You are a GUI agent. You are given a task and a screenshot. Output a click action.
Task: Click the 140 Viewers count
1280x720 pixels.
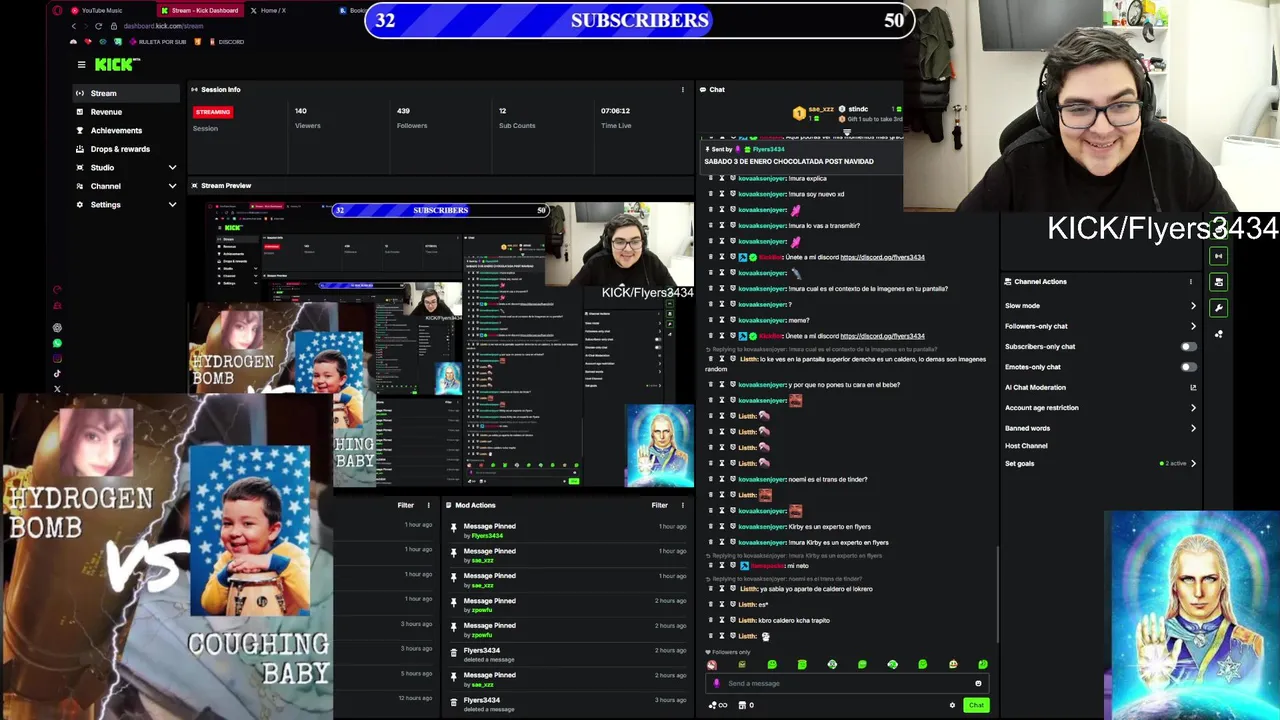click(x=300, y=111)
